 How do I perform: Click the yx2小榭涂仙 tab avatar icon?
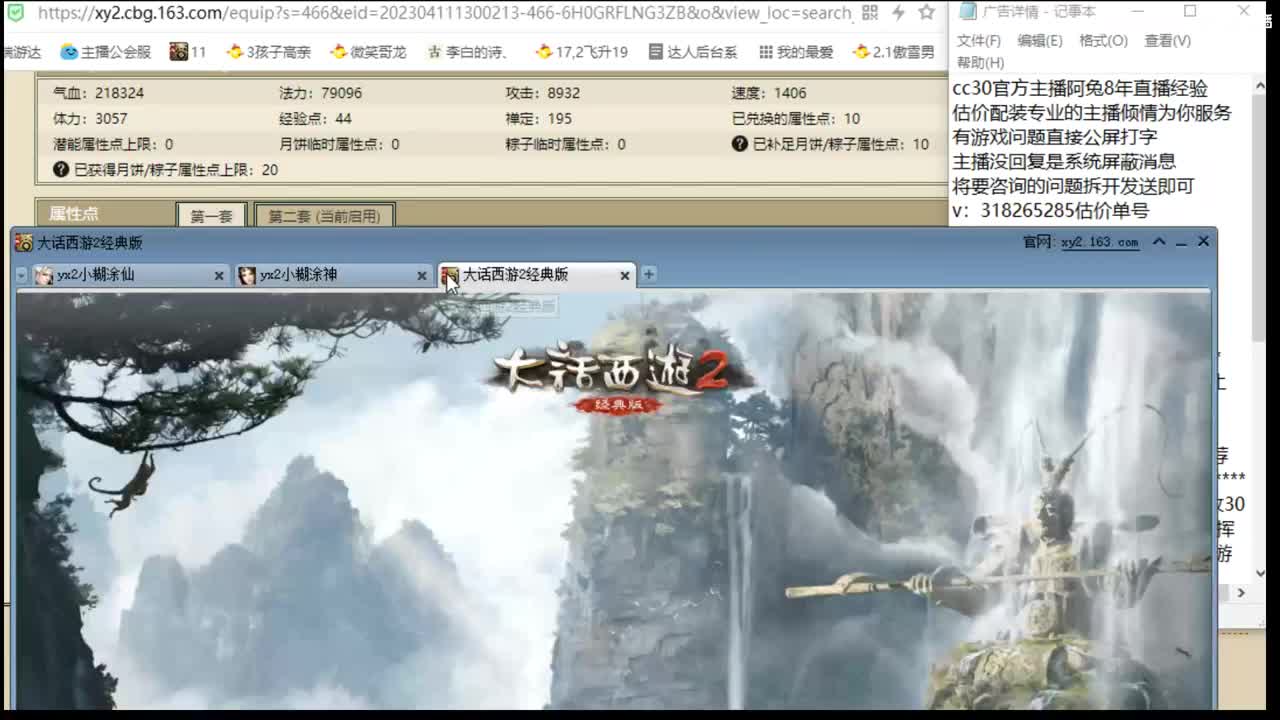click(x=44, y=275)
